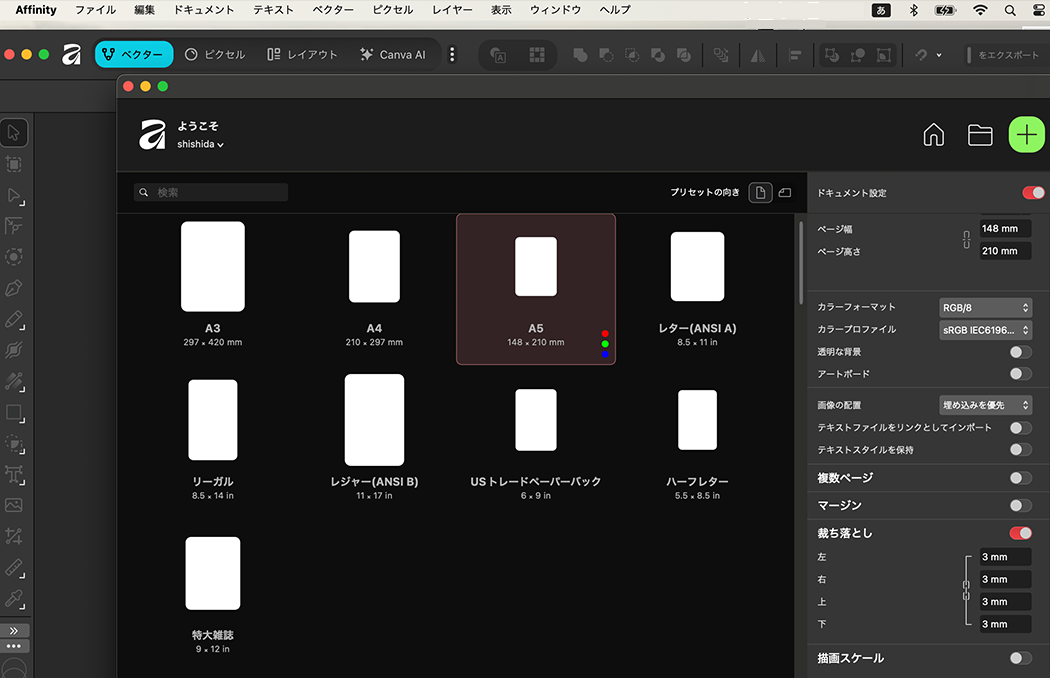Select the Pen tool in left toolbar
Screen dimensions: 1050x678
point(14,288)
